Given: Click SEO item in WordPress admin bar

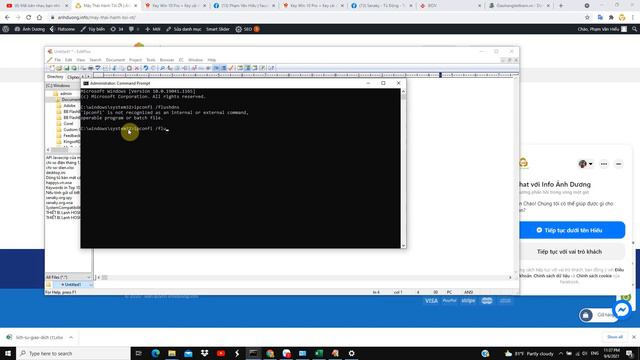Looking at the screenshot, I should pos(247,29).
